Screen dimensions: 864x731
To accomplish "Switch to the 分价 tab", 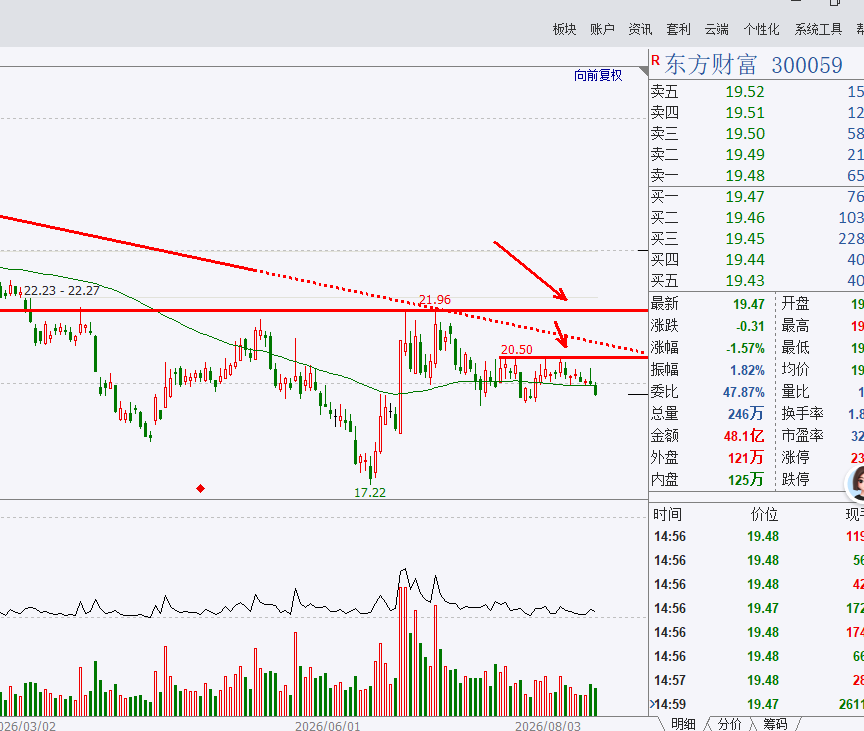I will 728,724.
